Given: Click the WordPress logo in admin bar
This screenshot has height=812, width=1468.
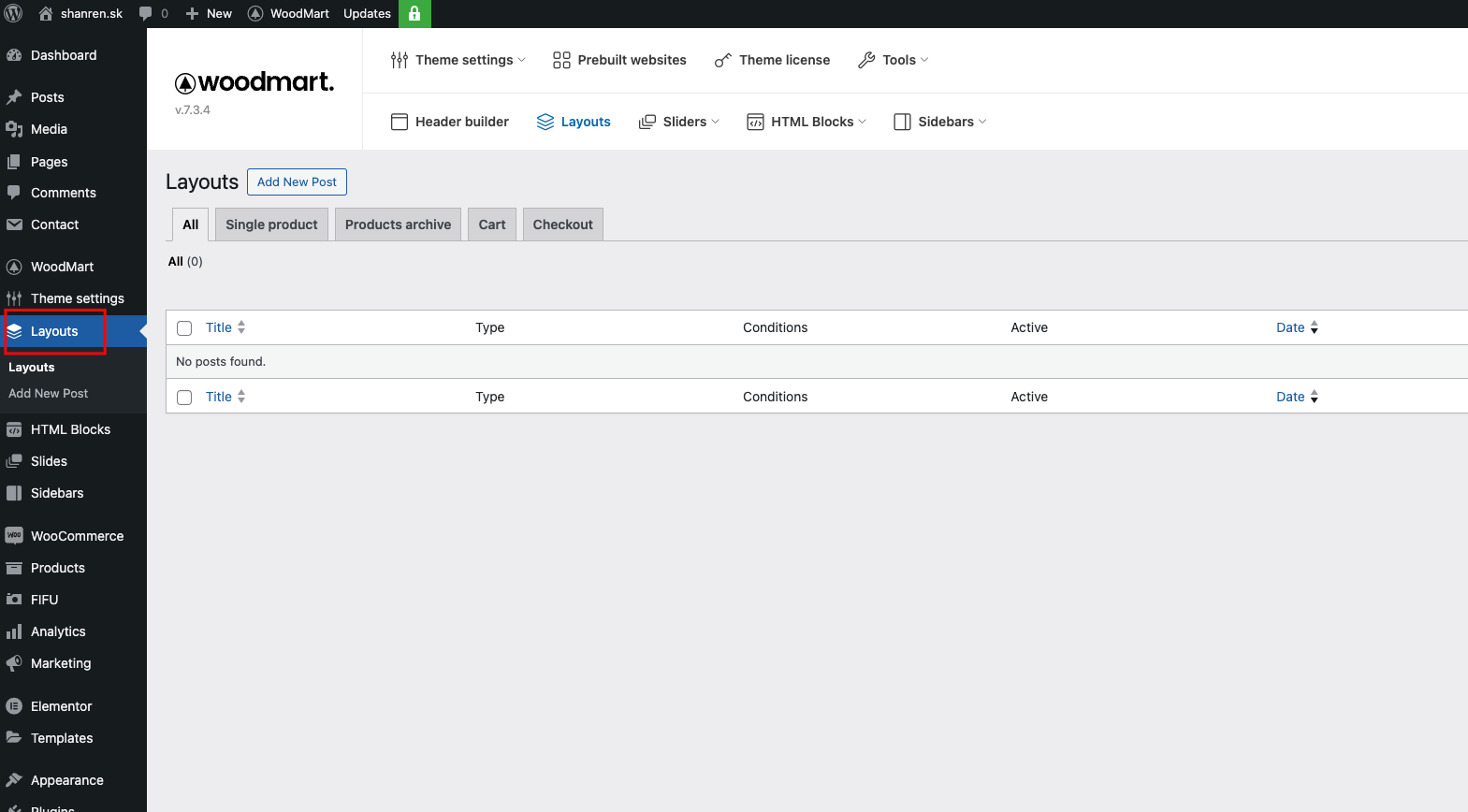Looking at the screenshot, I should (x=14, y=13).
